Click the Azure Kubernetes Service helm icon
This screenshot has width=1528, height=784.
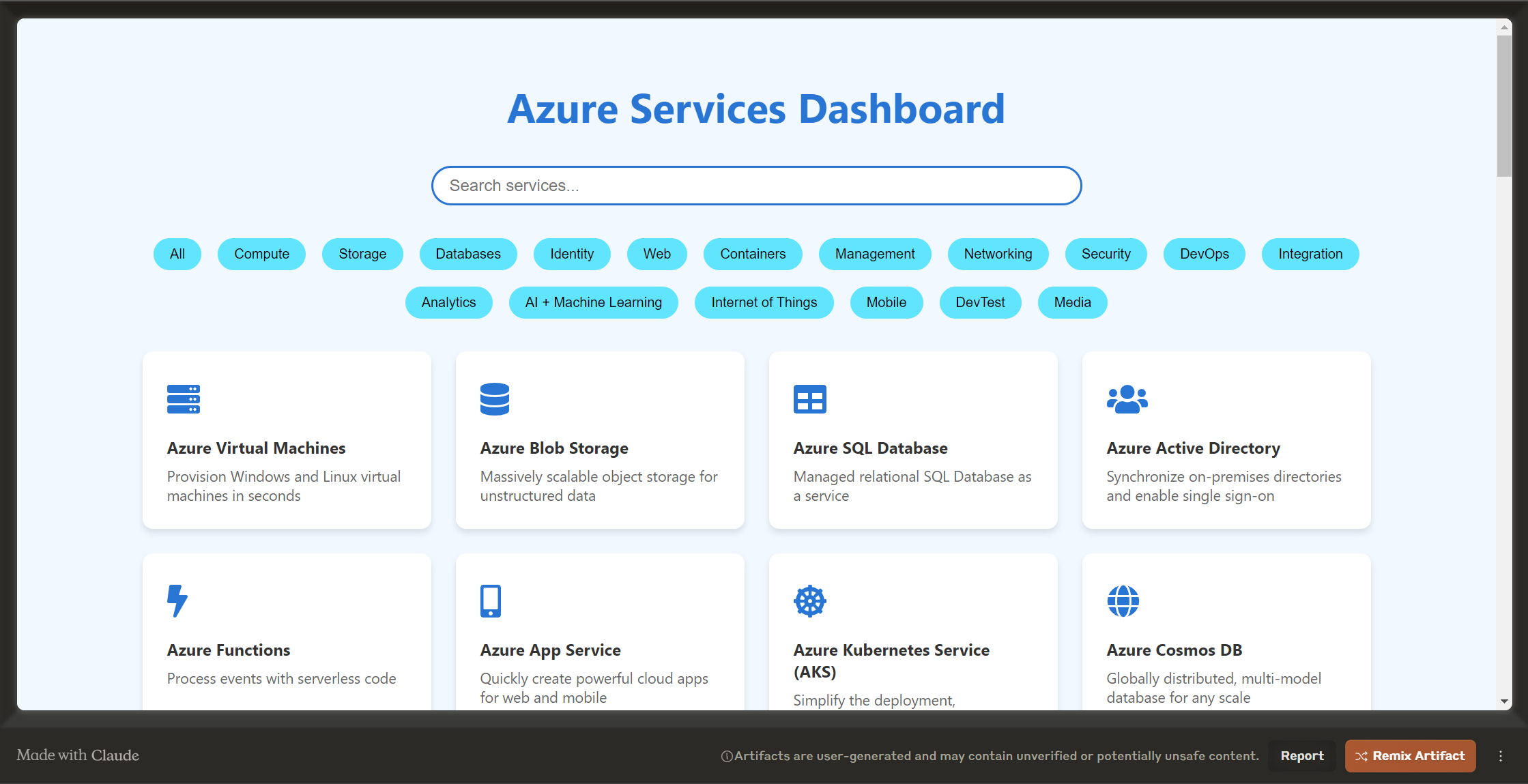810,600
